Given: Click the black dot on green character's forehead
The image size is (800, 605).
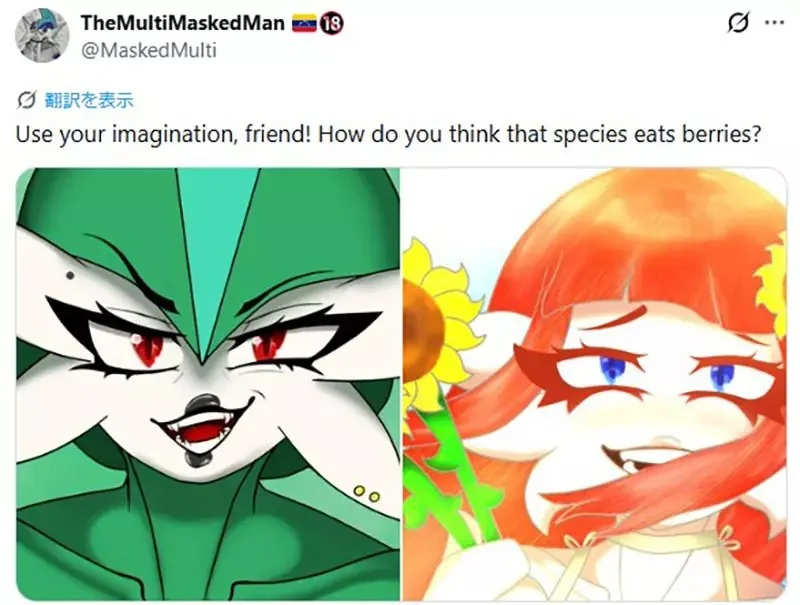Looking at the screenshot, I should (70, 276).
